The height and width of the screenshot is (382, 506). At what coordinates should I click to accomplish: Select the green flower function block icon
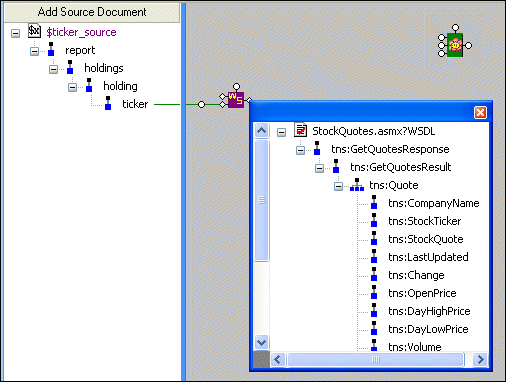coord(455,45)
